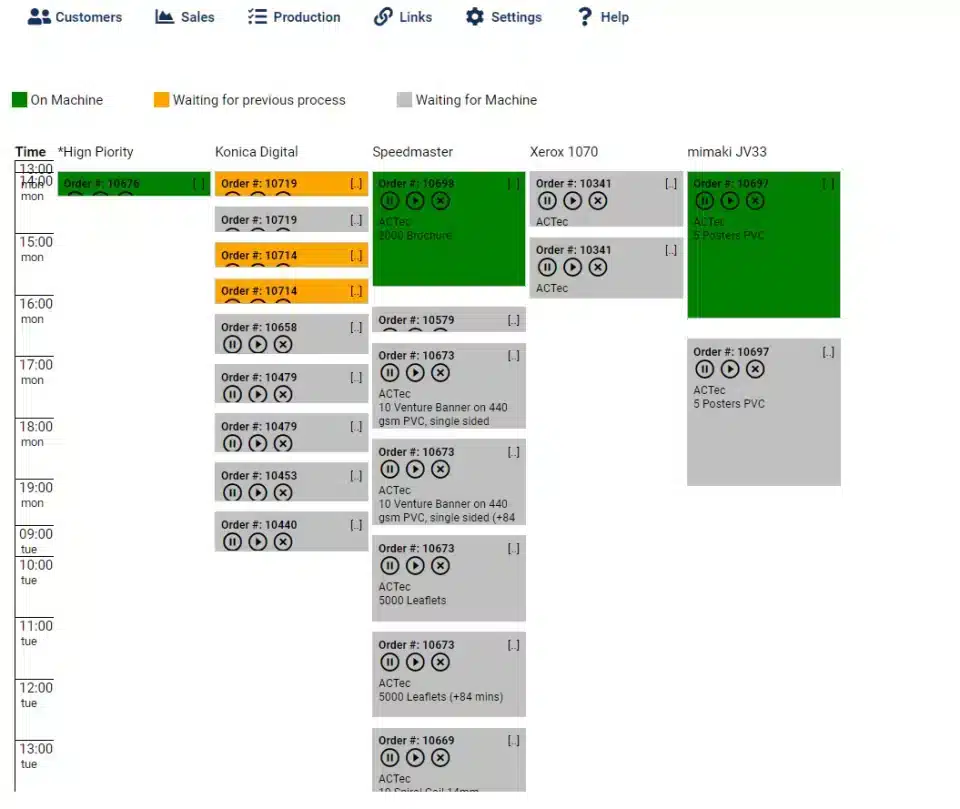Open the Links page
The height and width of the screenshot is (809, 960).
coord(403,17)
